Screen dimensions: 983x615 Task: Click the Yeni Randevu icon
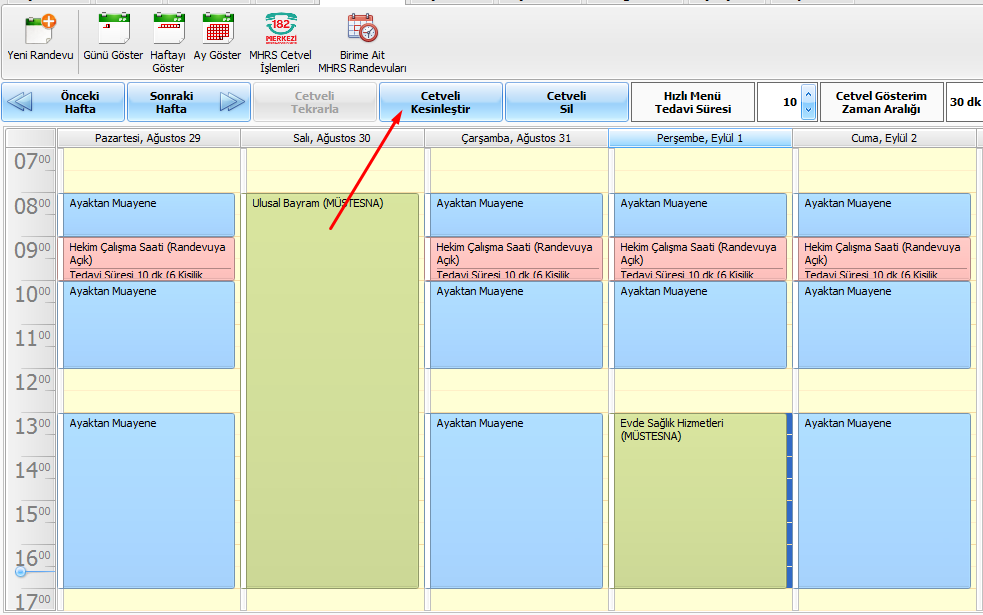point(39,29)
